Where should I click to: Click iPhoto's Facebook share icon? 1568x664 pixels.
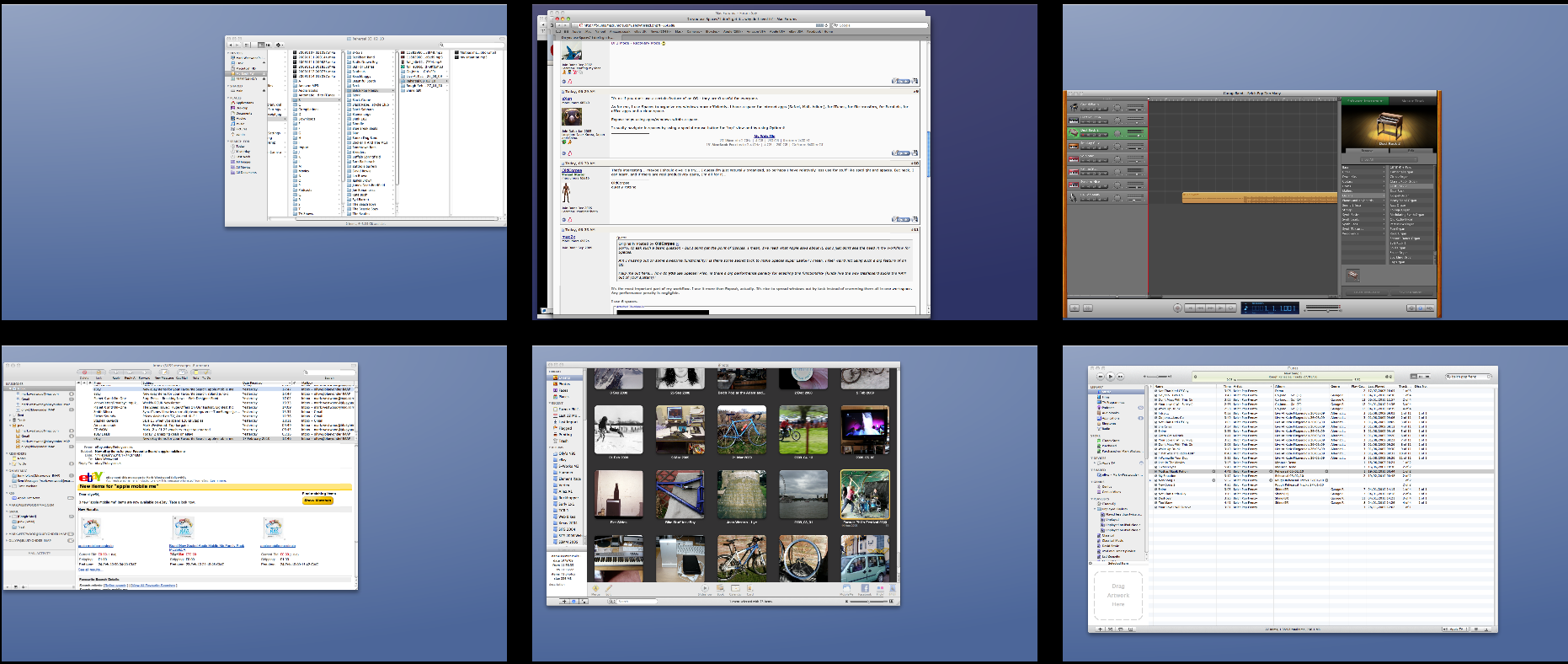click(865, 588)
